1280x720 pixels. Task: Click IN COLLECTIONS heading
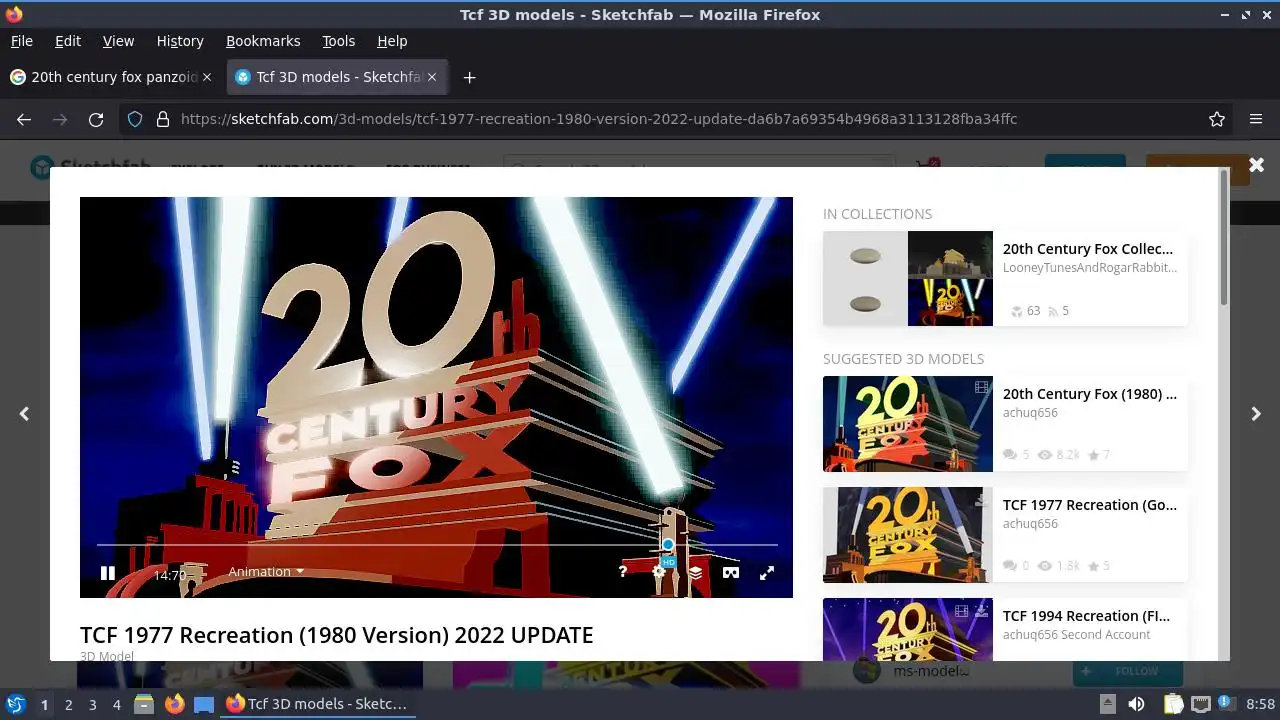click(x=877, y=214)
